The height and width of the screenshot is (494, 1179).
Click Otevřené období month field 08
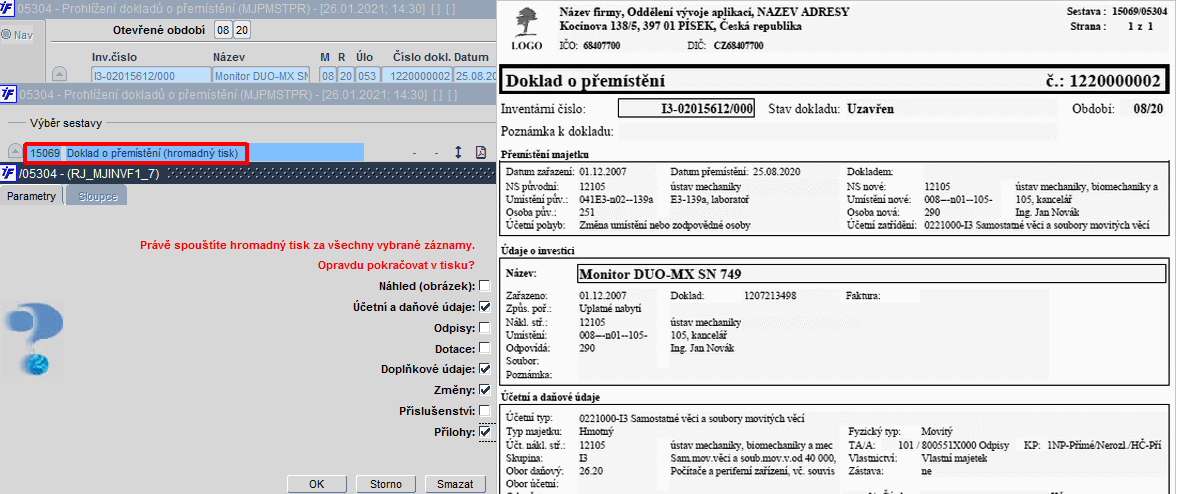click(x=223, y=30)
